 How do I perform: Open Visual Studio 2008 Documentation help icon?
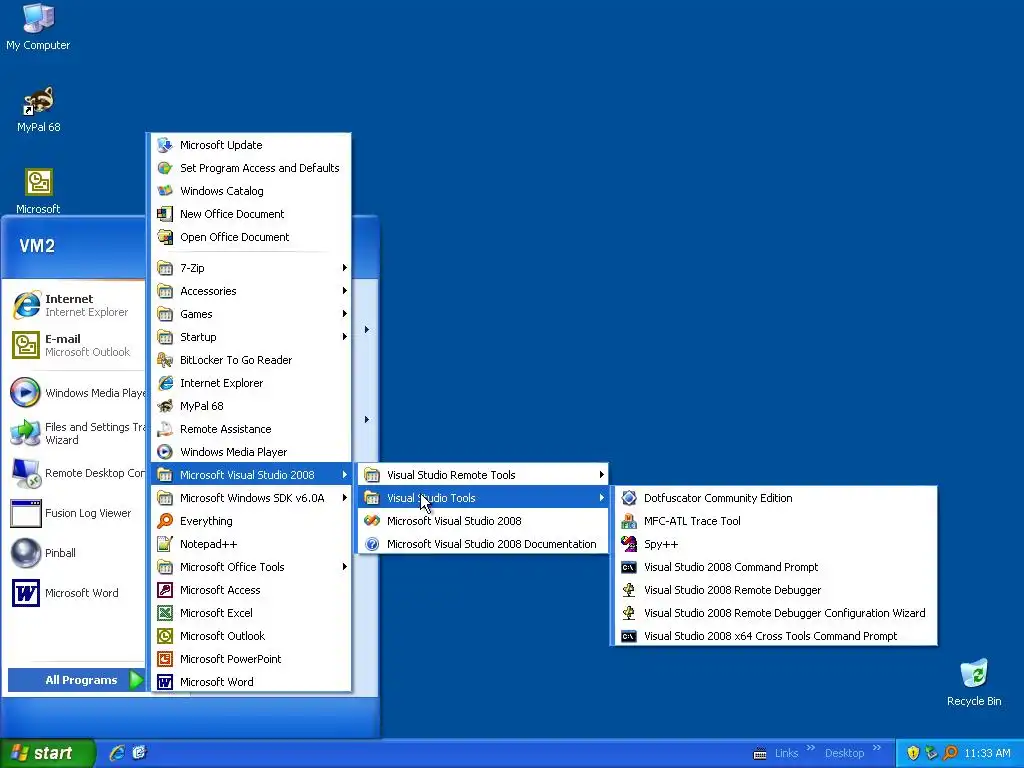point(372,543)
